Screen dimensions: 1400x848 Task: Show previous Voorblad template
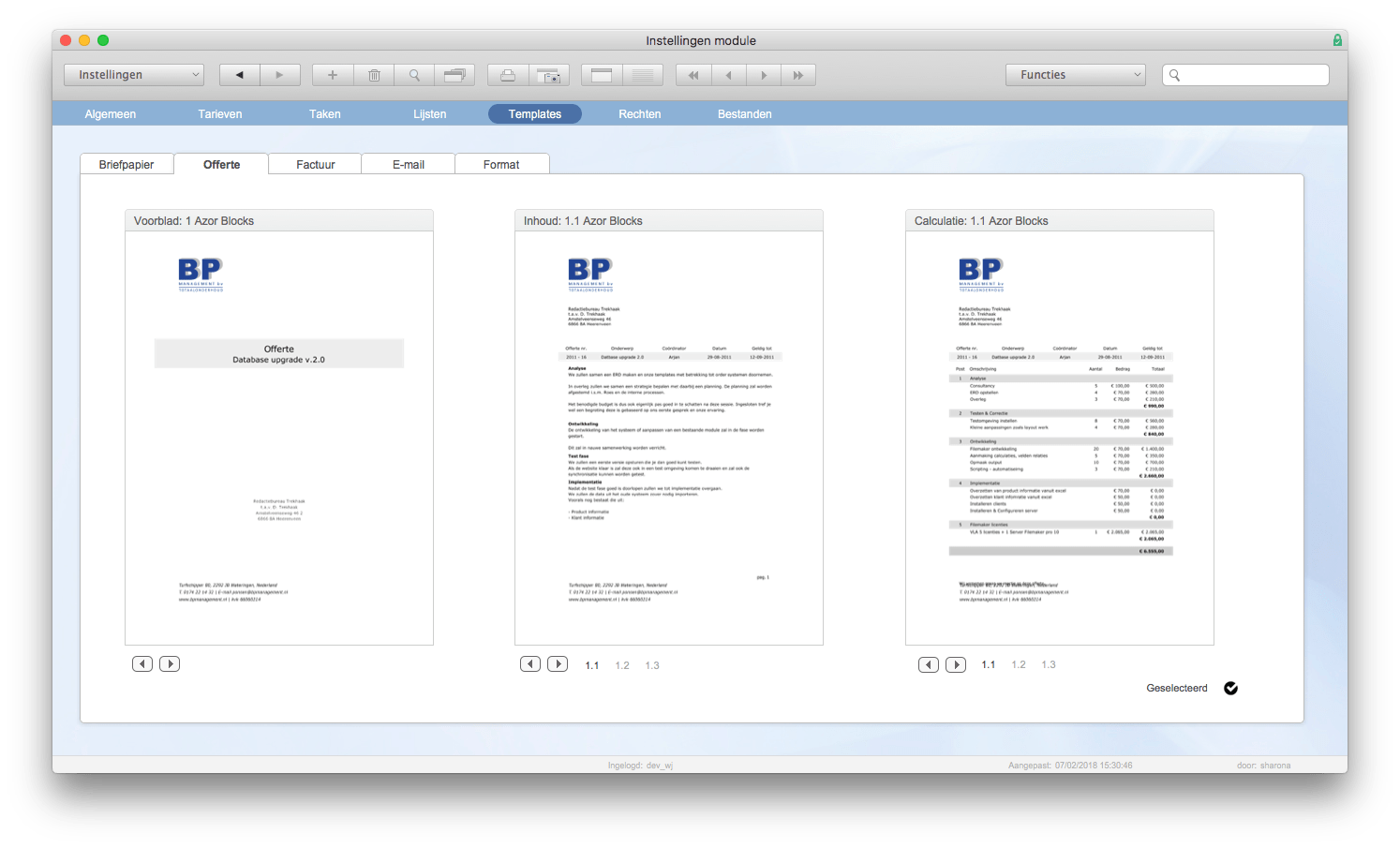[x=142, y=663]
